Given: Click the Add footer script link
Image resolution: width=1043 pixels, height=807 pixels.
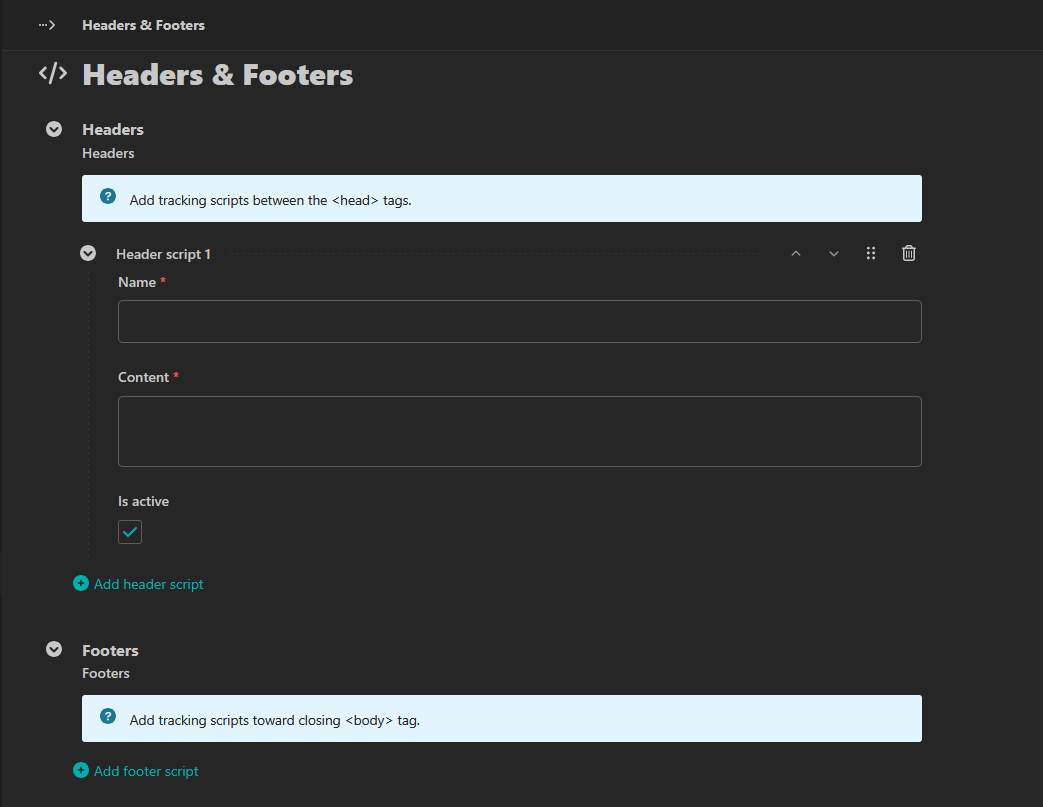Looking at the screenshot, I should tap(145, 771).
